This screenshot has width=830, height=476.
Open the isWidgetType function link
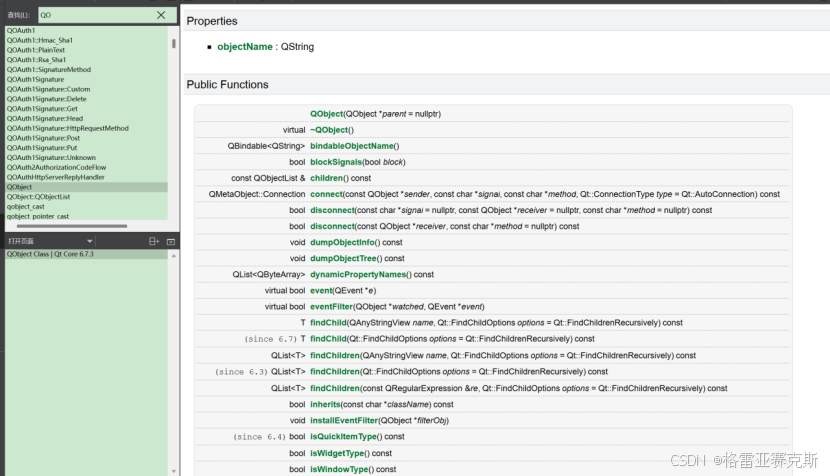(x=337, y=453)
